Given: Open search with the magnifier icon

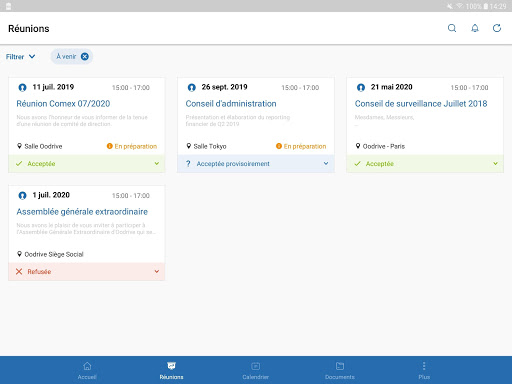Looking at the screenshot, I should click(x=452, y=28).
